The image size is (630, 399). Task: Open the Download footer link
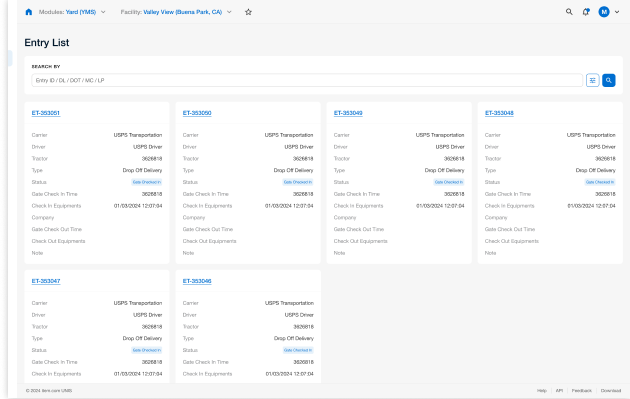tap(611, 391)
